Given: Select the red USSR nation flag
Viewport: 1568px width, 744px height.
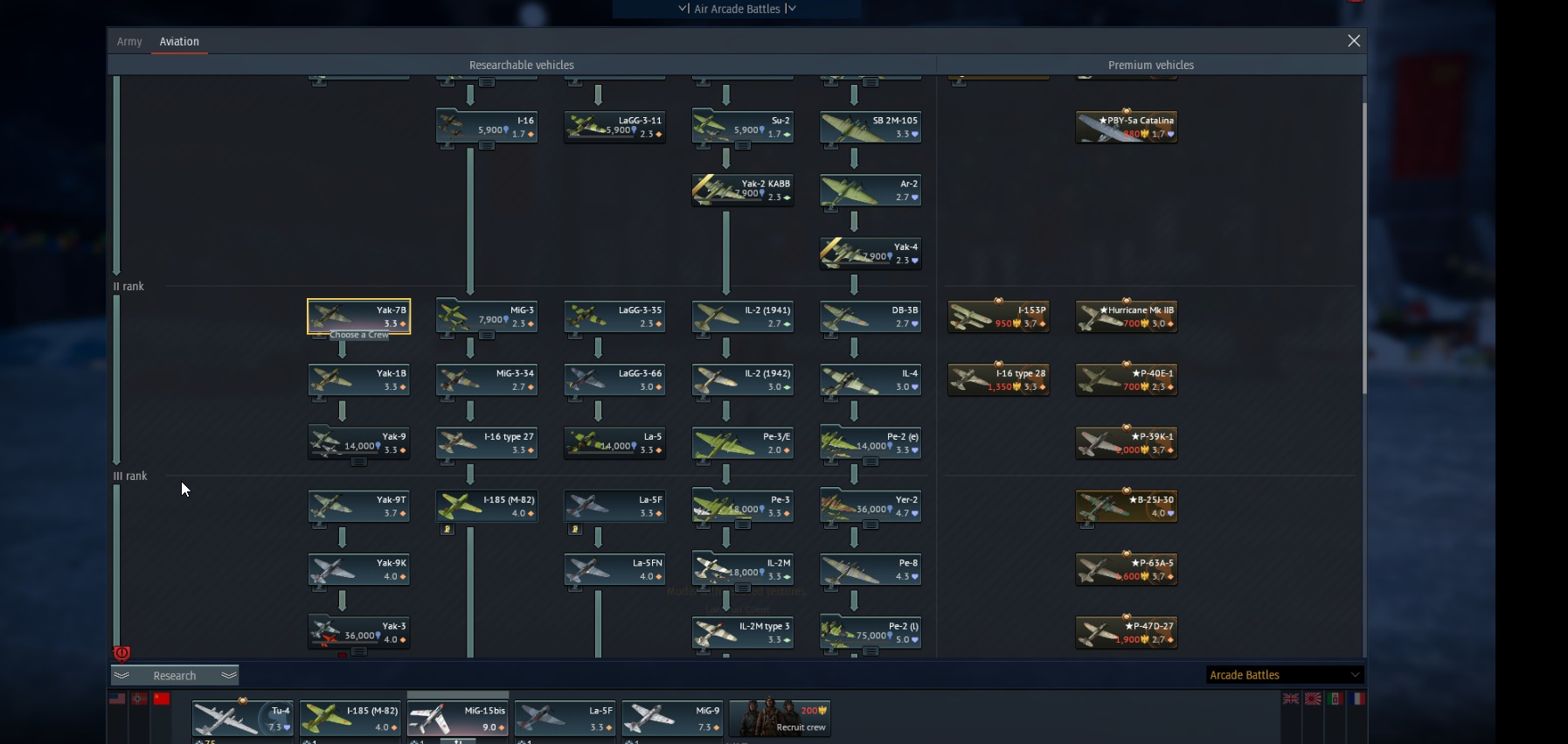Looking at the screenshot, I should [162, 699].
